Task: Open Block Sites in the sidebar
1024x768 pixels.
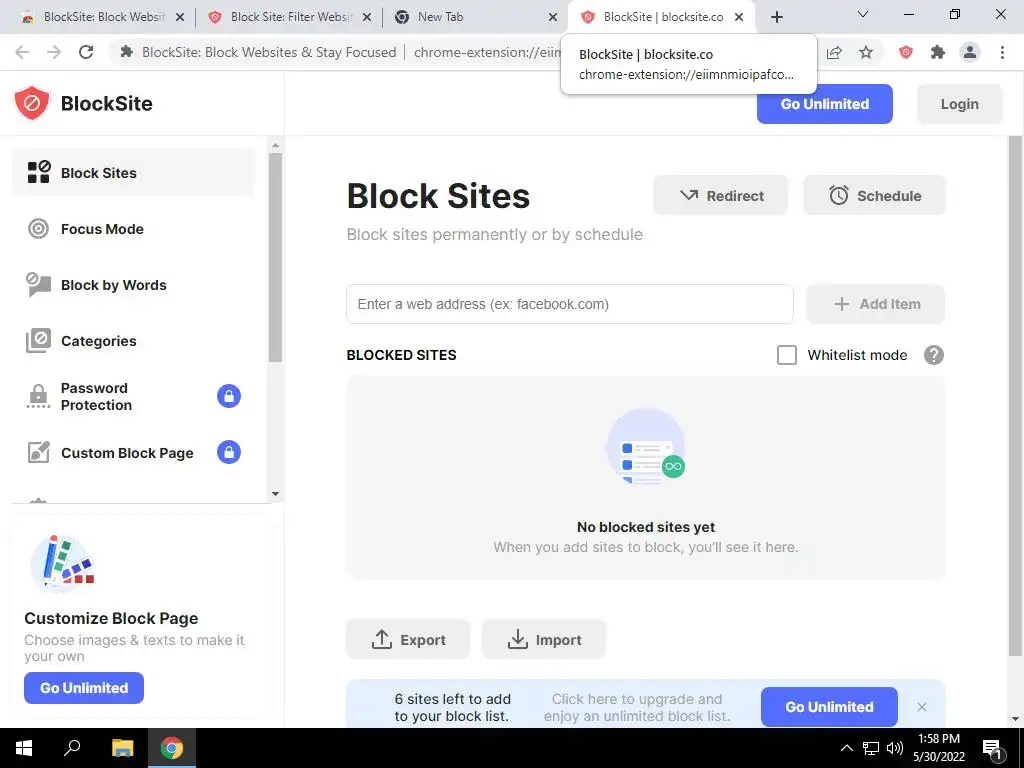Action: tap(133, 173)
